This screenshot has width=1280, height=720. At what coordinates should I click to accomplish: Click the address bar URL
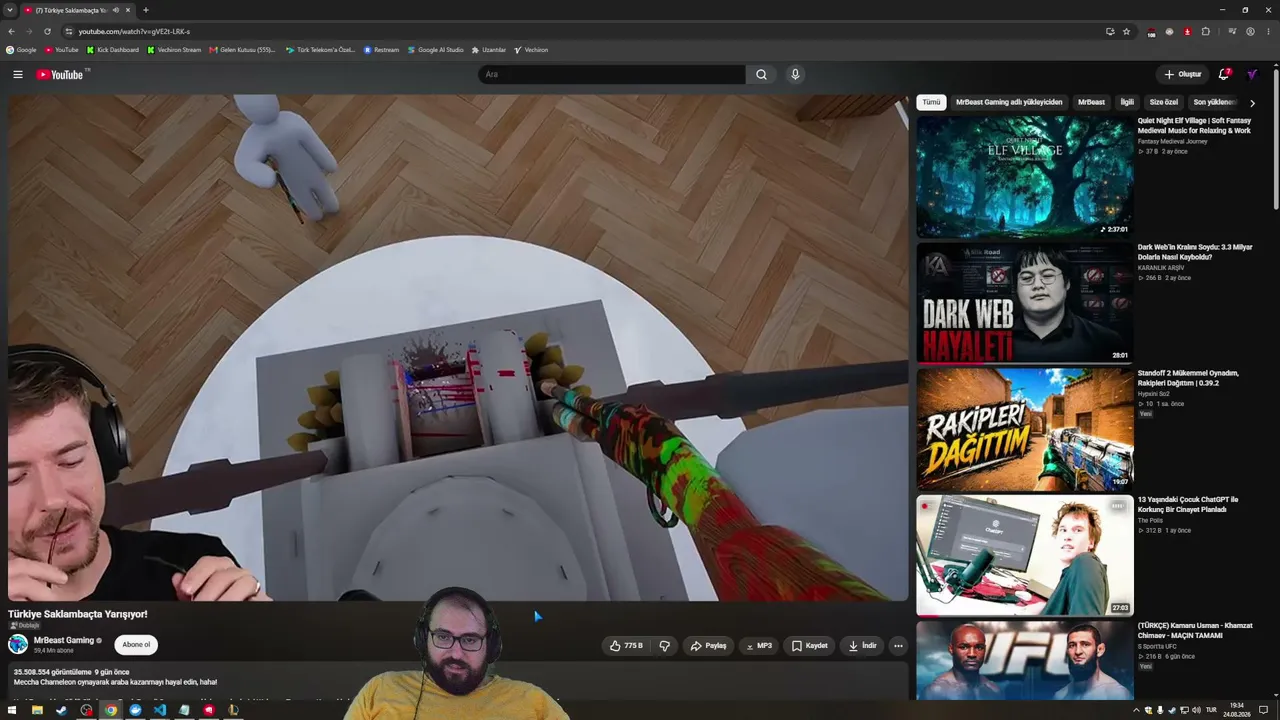point(134,31)
